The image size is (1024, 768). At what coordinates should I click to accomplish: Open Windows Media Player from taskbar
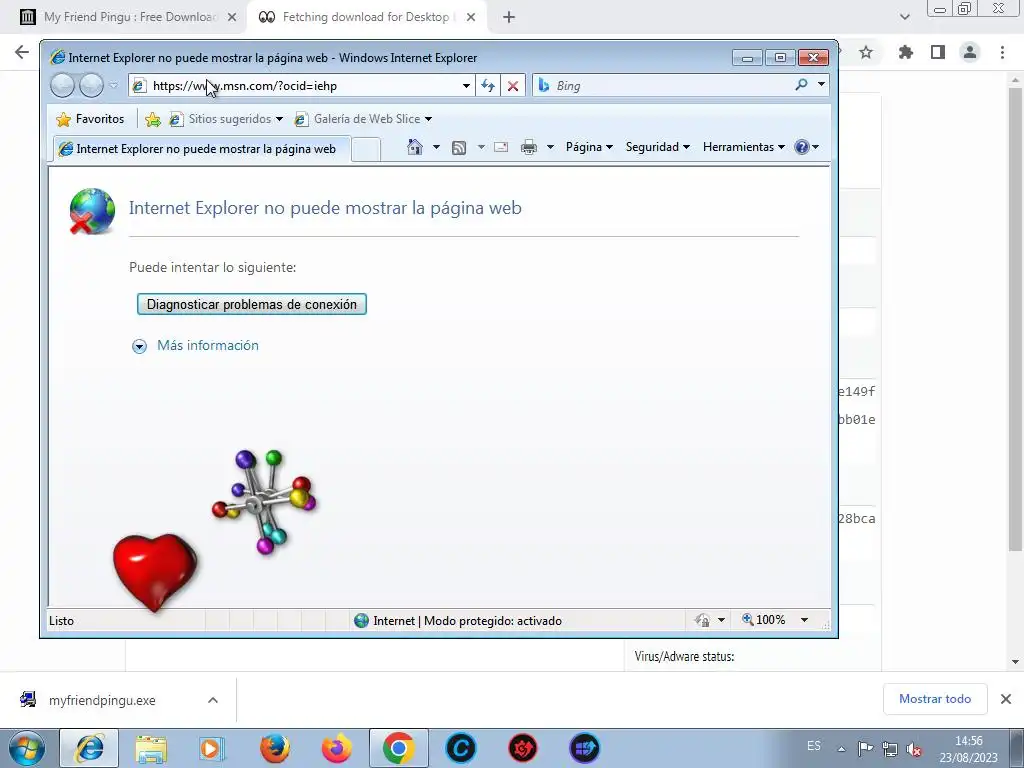(x=212, y=748)
